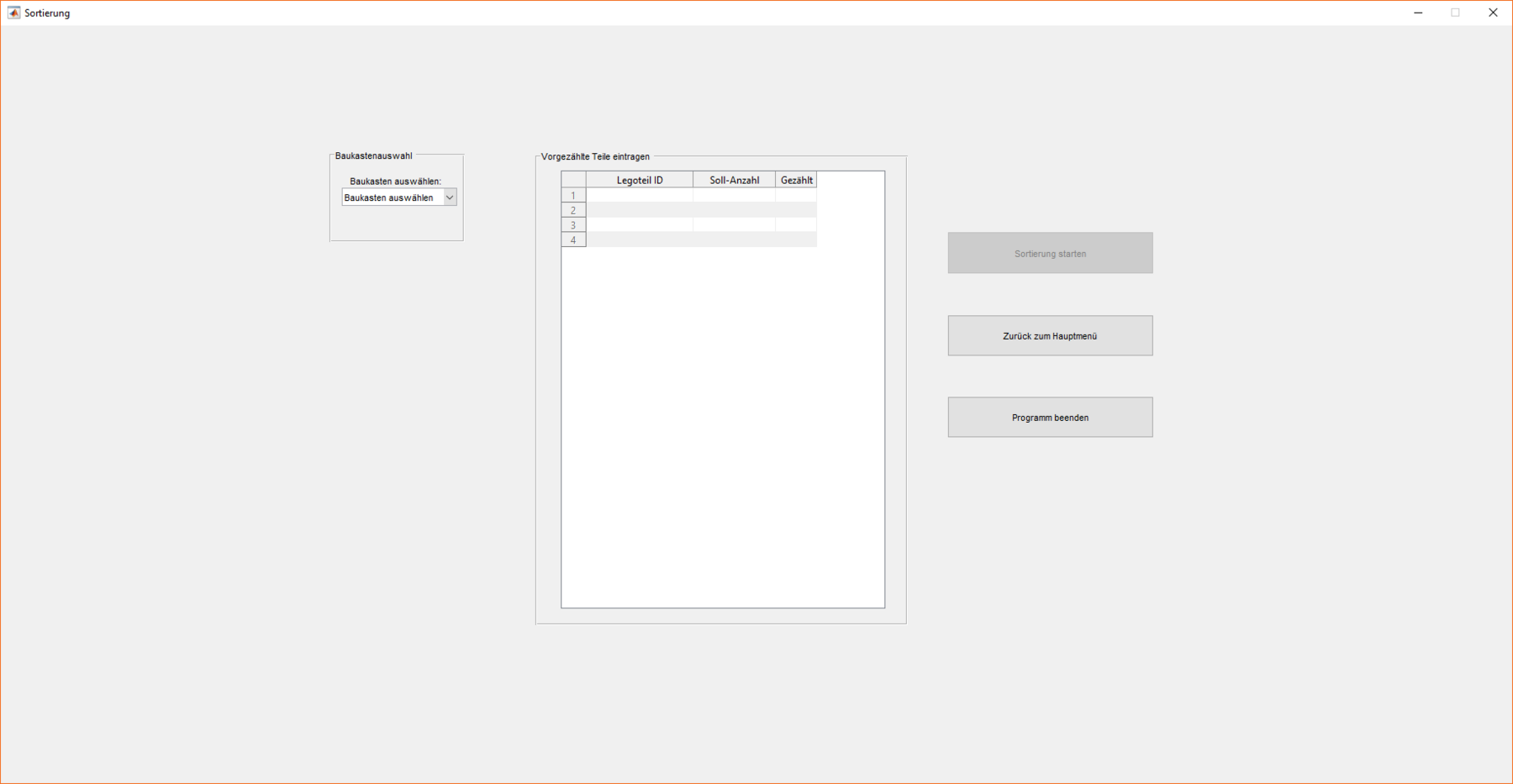This screenshot has height=784, width=1513.
Task: Click the MATLAB icon in the title bar
Action: coord(13,13)
